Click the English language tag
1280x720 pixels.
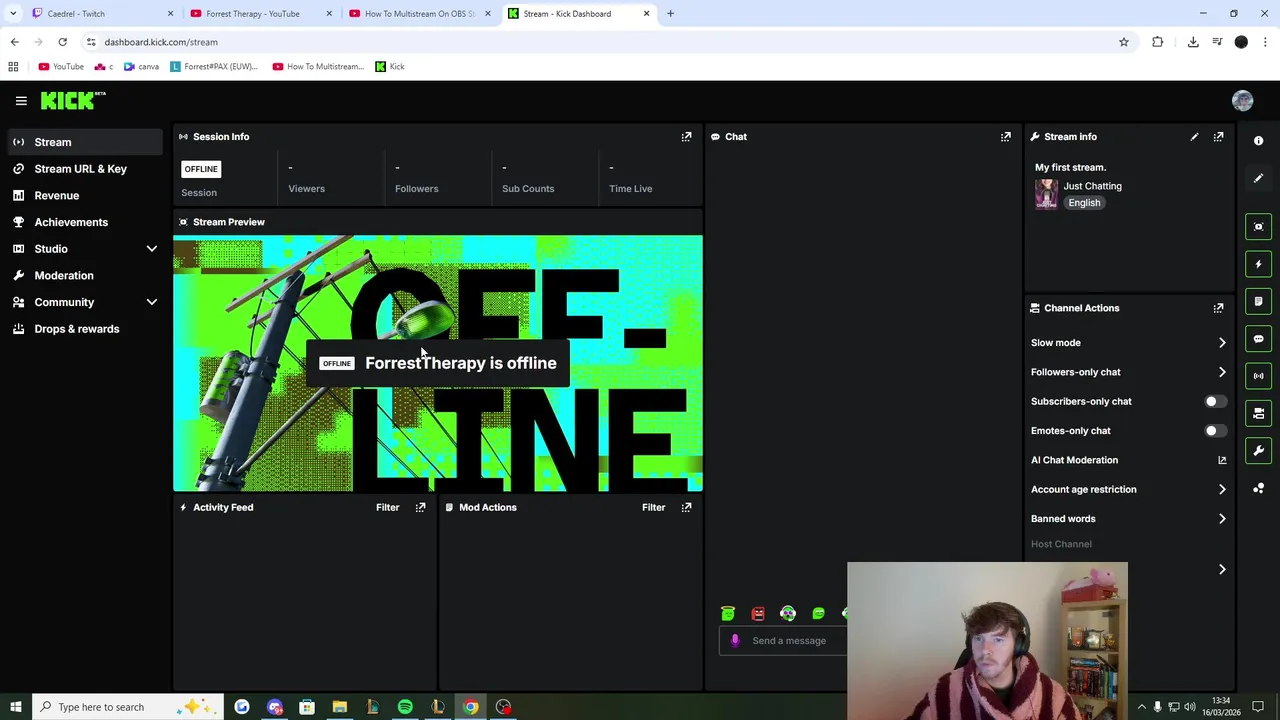(x=1084, y=203)
